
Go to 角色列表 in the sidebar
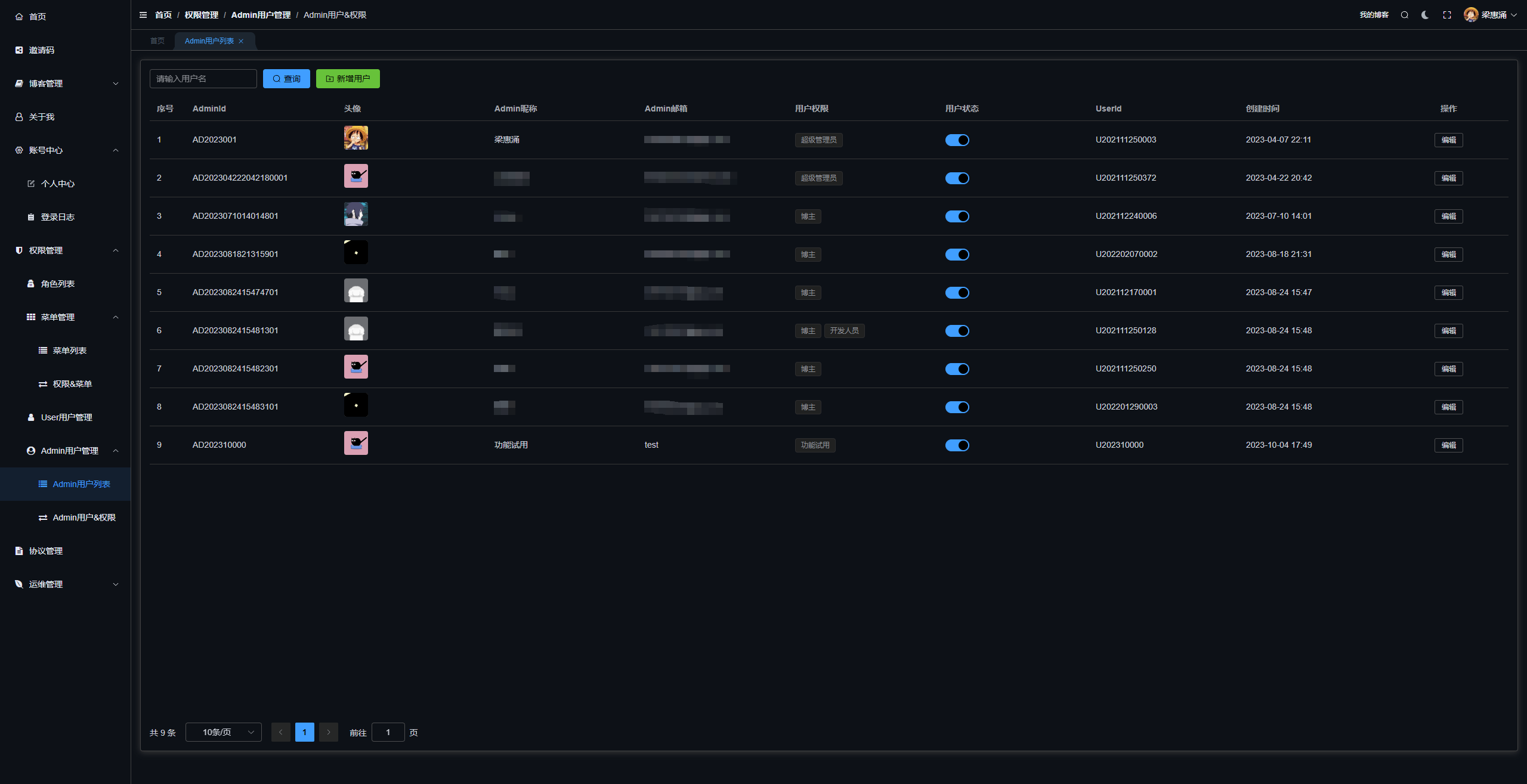tap(57, 284)
